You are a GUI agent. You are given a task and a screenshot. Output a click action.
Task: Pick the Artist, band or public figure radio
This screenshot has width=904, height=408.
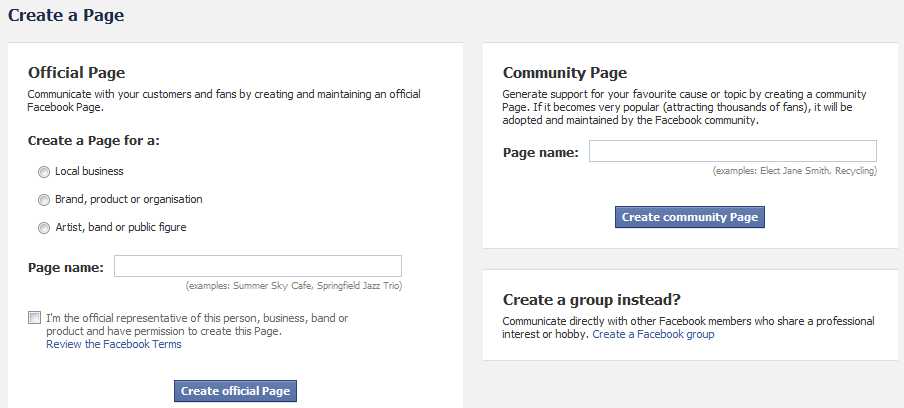(44, 228)
